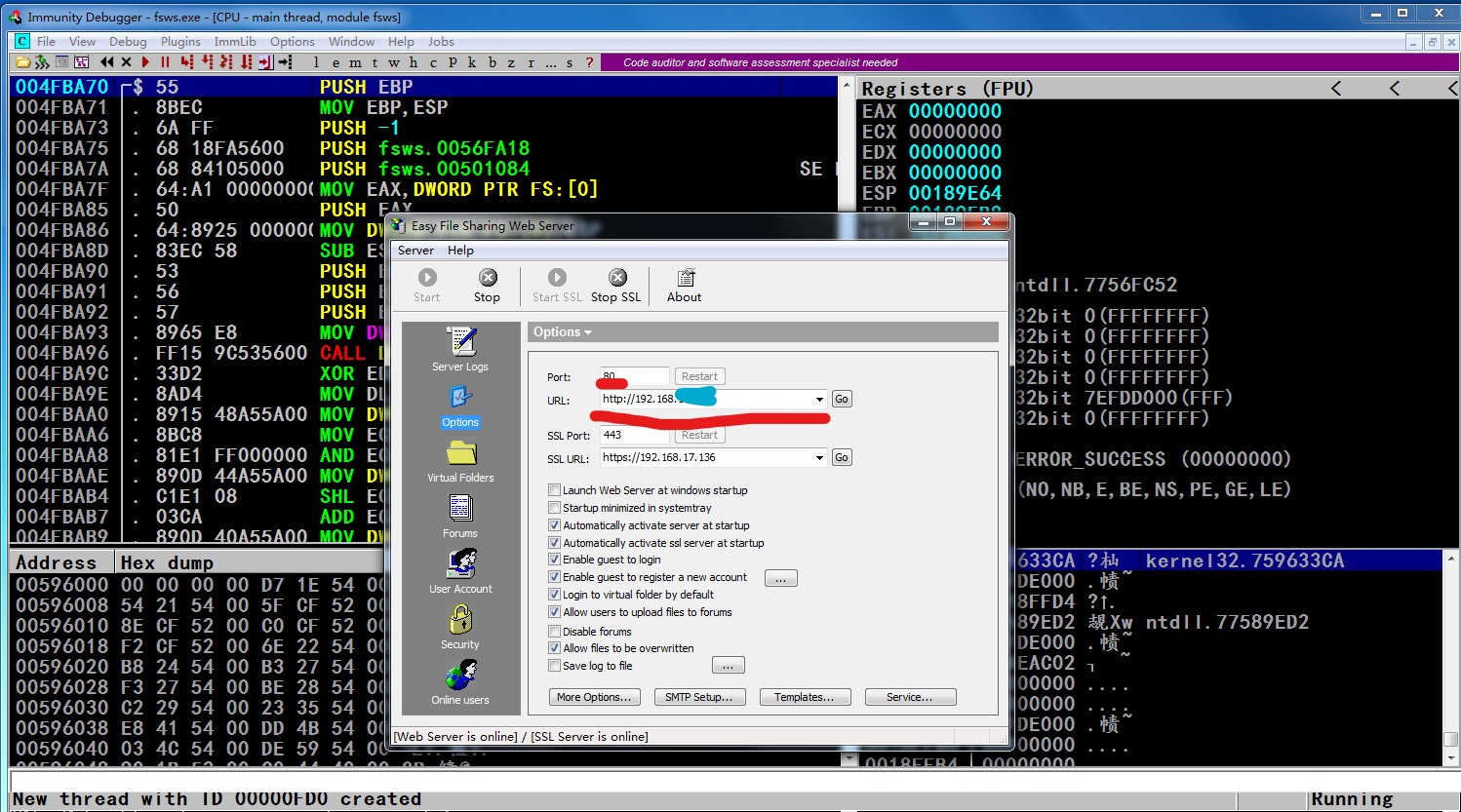Show executable modules with 'e' letter
This screenshot has width=1461, height=812.
[336, 61]
